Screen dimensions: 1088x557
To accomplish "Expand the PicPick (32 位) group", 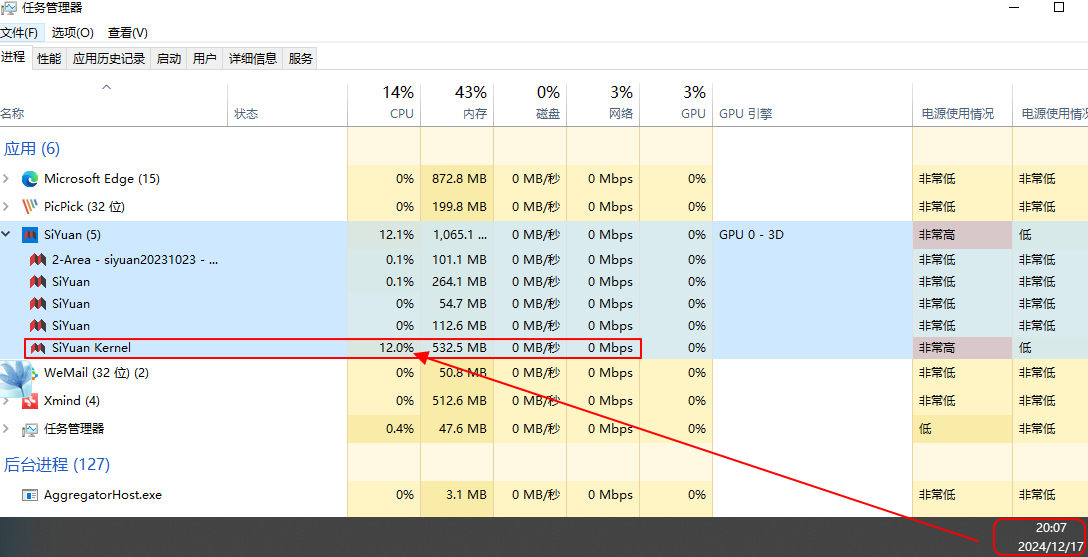I will pyautogui.click(x=6, y=207).
